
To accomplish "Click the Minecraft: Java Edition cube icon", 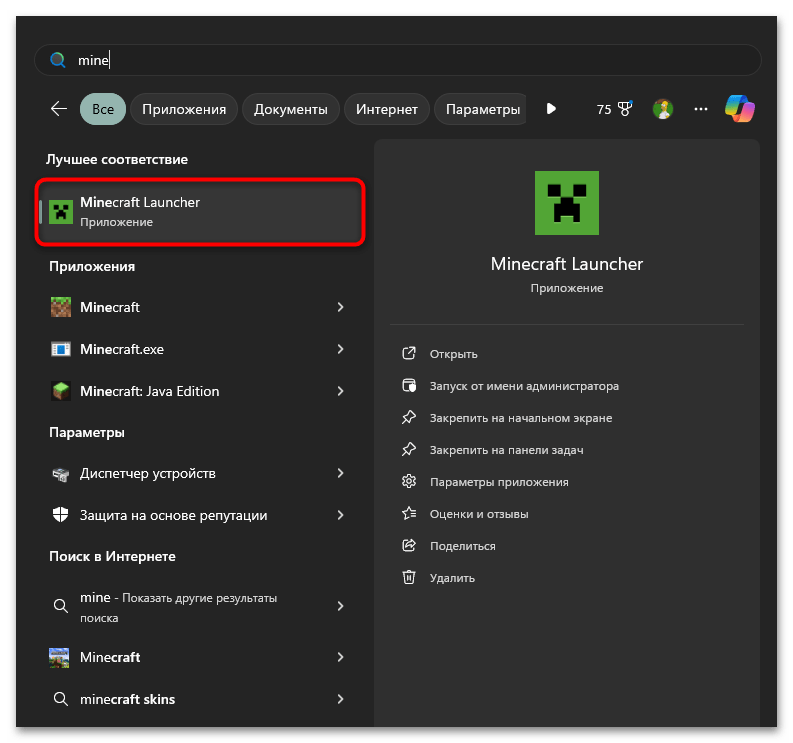I will pos(61,391).
